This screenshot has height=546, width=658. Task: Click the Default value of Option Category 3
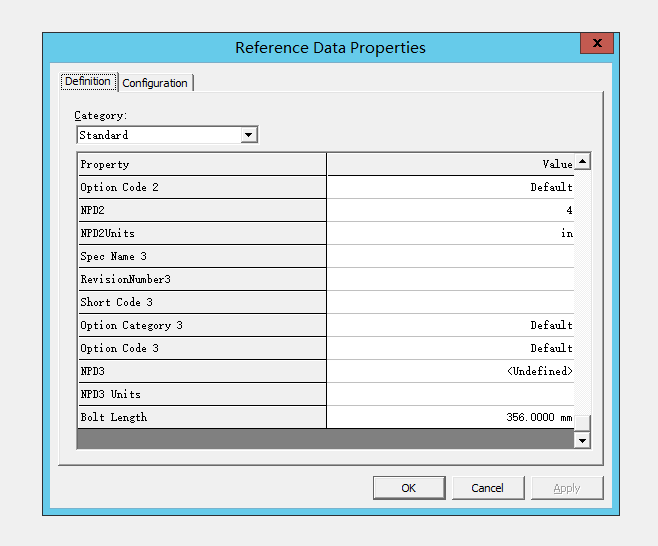(450, 325)
